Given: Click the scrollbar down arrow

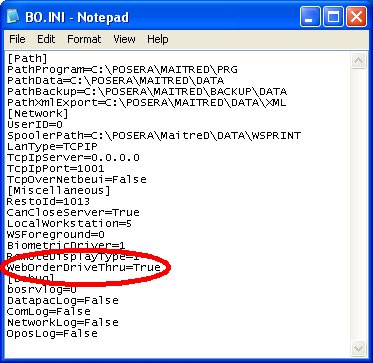Looking at the screenshot, I should coord(358,348).
